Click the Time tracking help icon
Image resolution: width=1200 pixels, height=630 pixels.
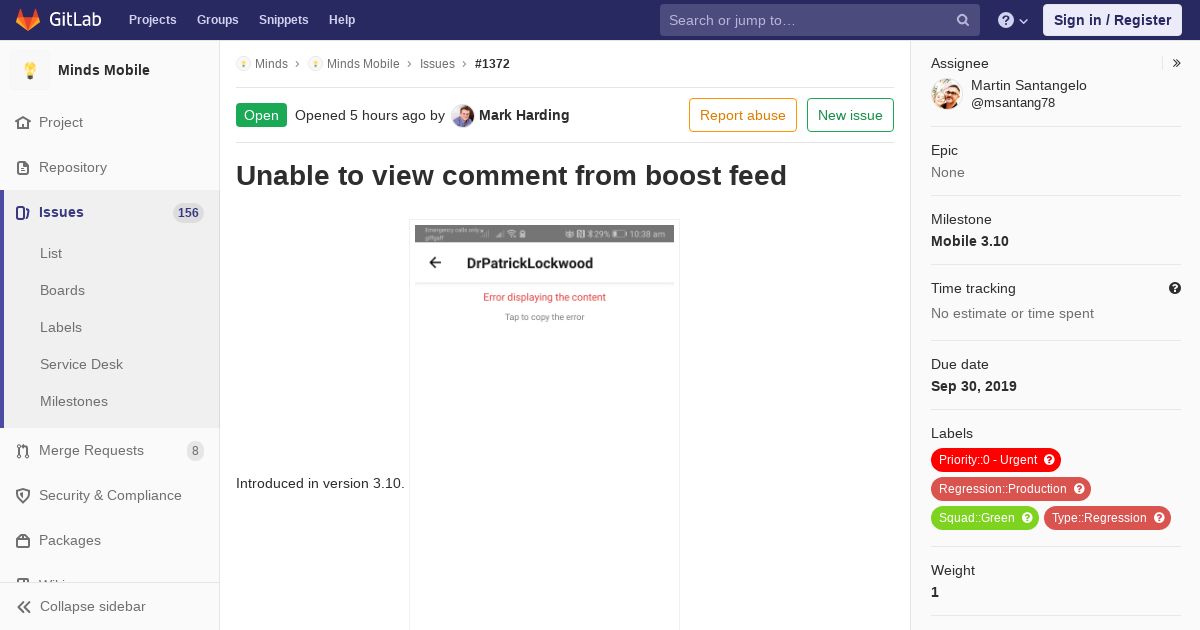click(x=1175, y=288)
